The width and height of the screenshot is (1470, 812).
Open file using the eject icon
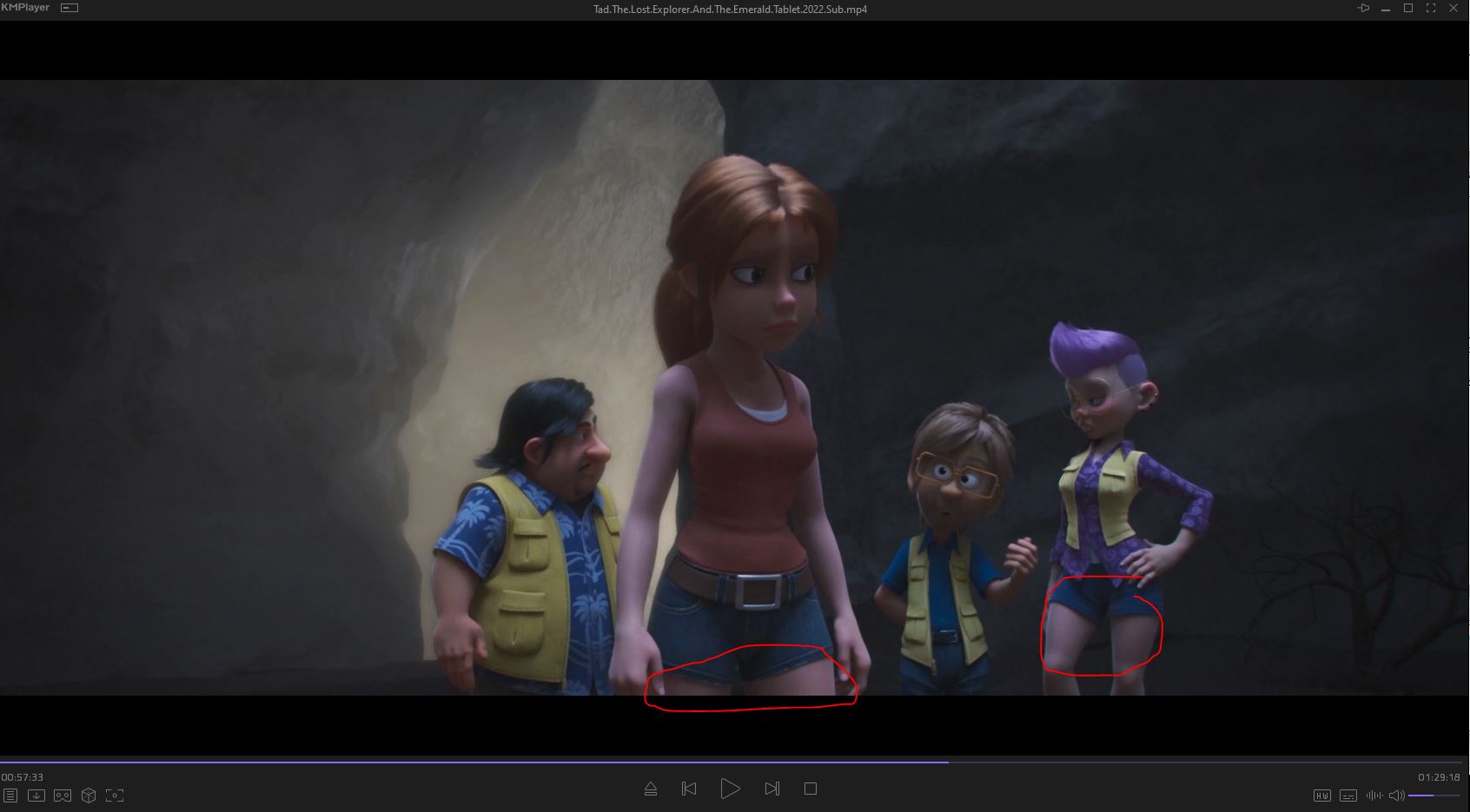651,789
